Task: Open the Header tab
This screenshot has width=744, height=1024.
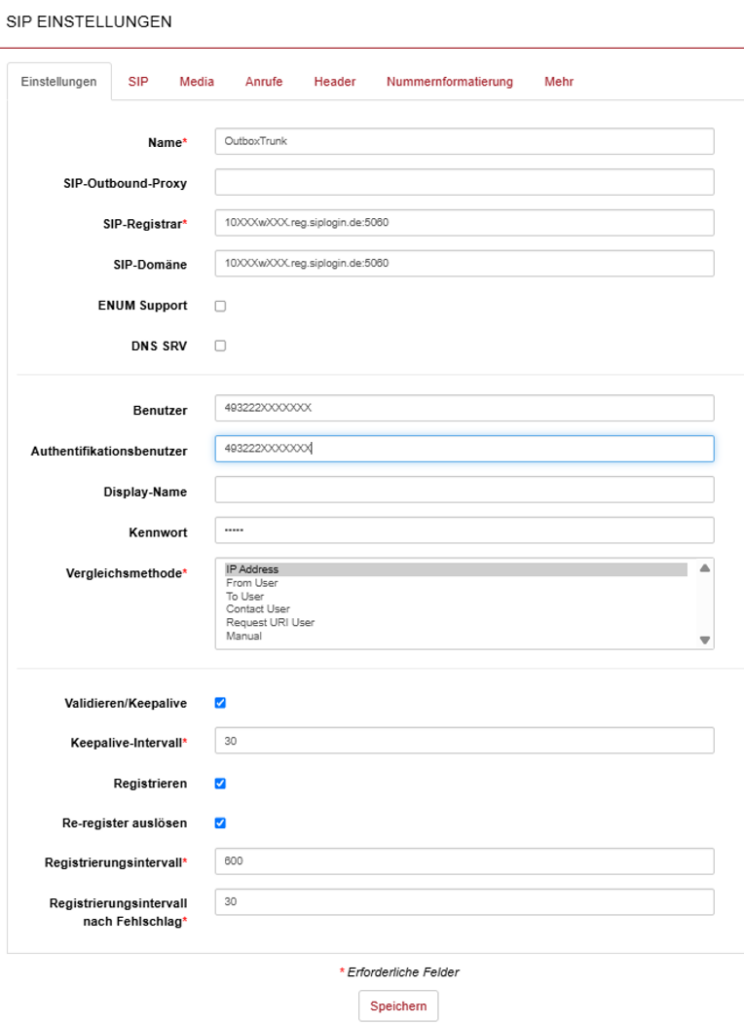Action: pyautogui.click(x=334, y=82)
